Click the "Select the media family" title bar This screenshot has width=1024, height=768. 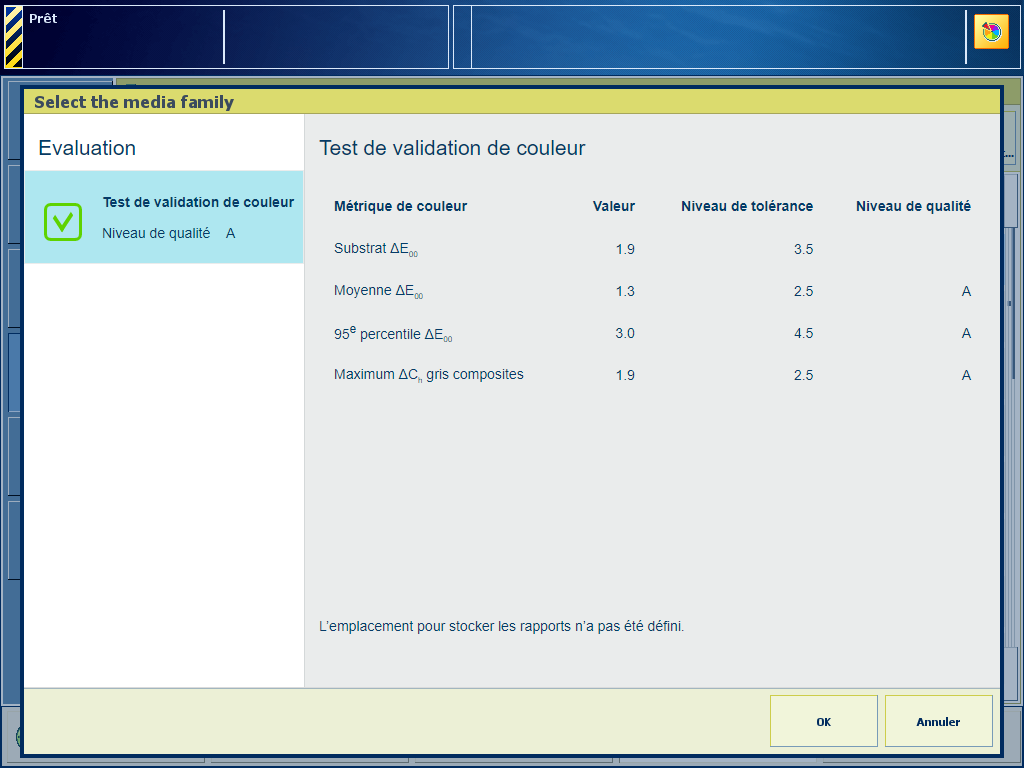(x=134, y=102)
